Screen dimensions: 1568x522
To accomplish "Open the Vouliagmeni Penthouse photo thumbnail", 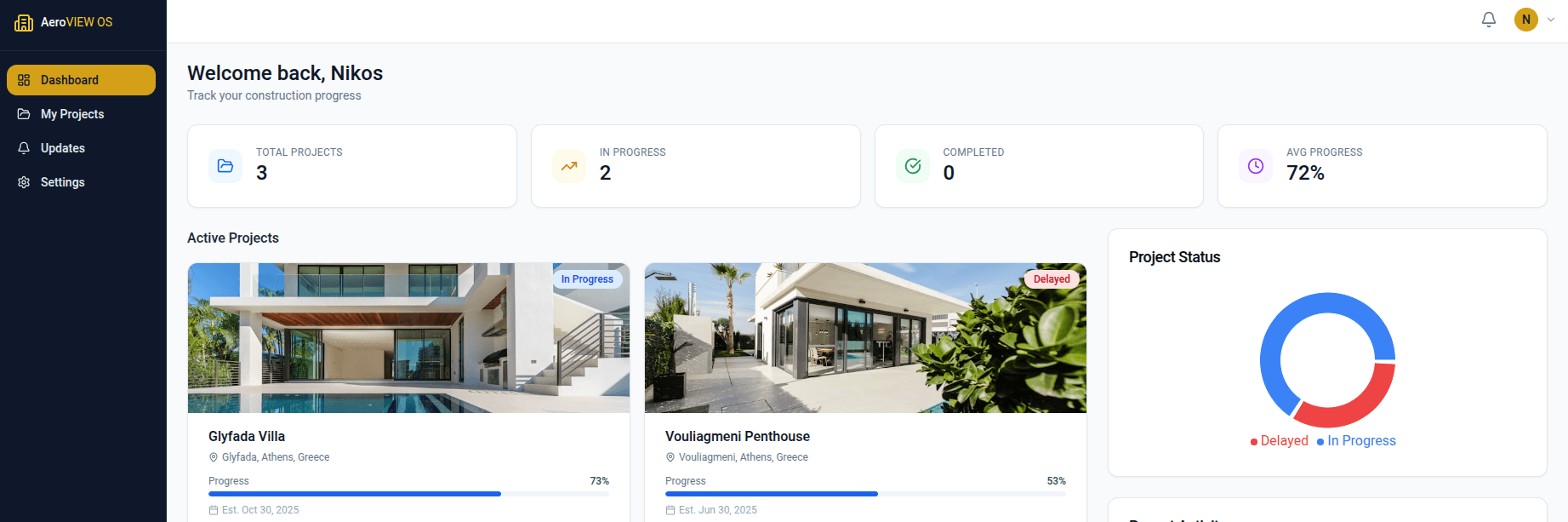I will point(865,338).
